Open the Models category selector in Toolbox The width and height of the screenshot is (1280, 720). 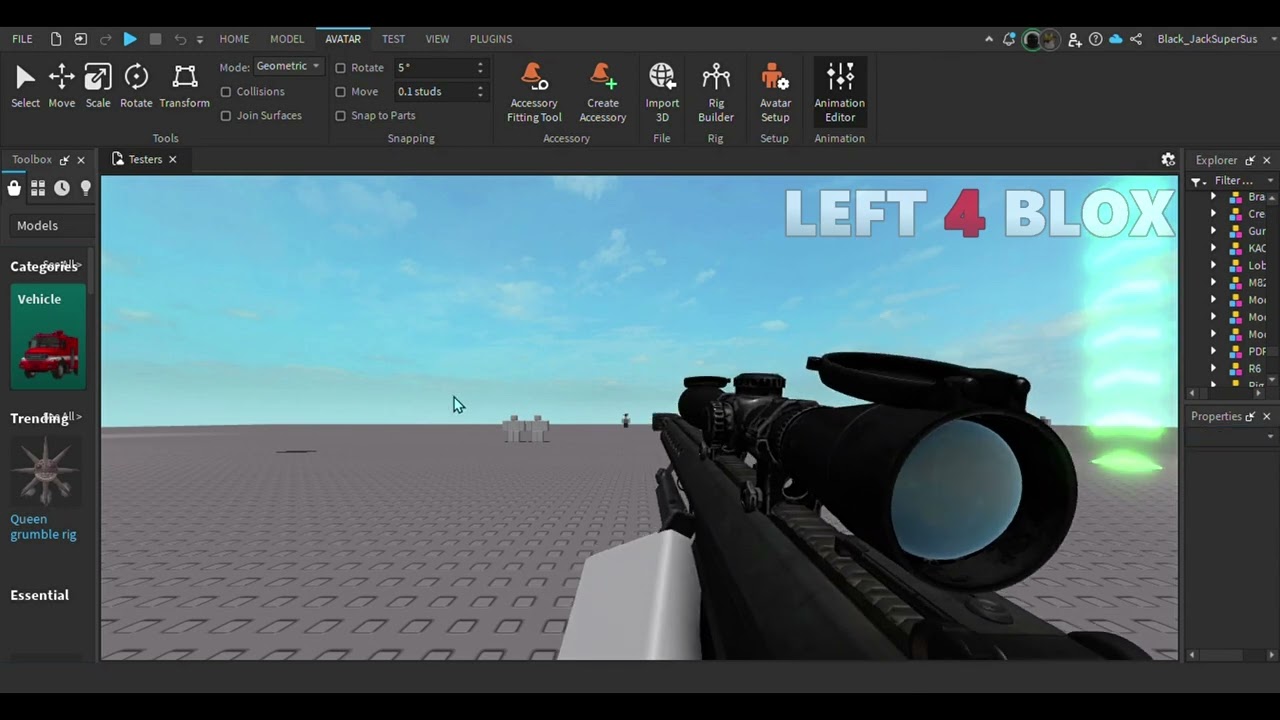pos(50,226)
